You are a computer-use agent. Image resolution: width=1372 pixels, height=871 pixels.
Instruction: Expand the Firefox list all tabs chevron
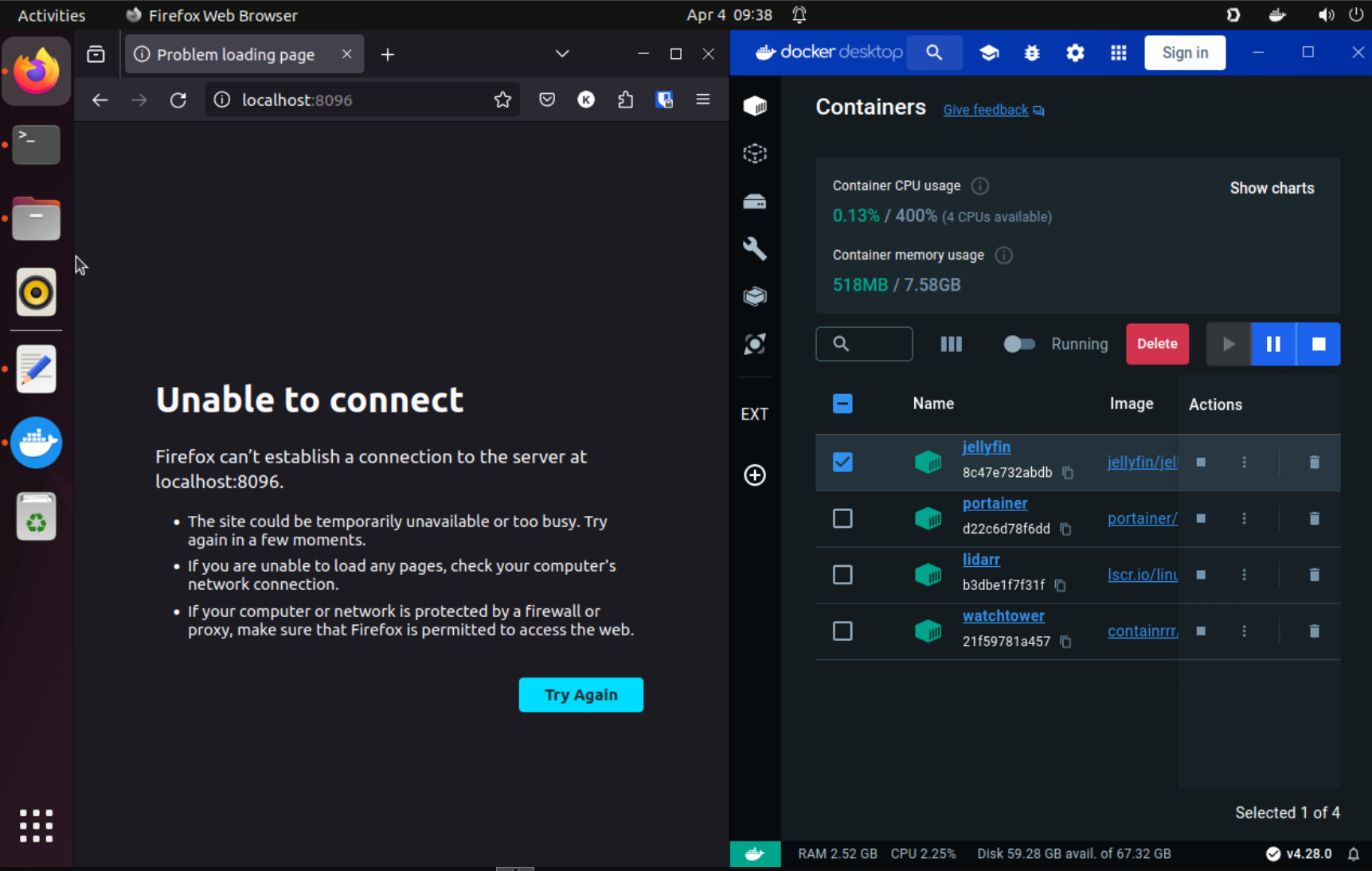562,54
